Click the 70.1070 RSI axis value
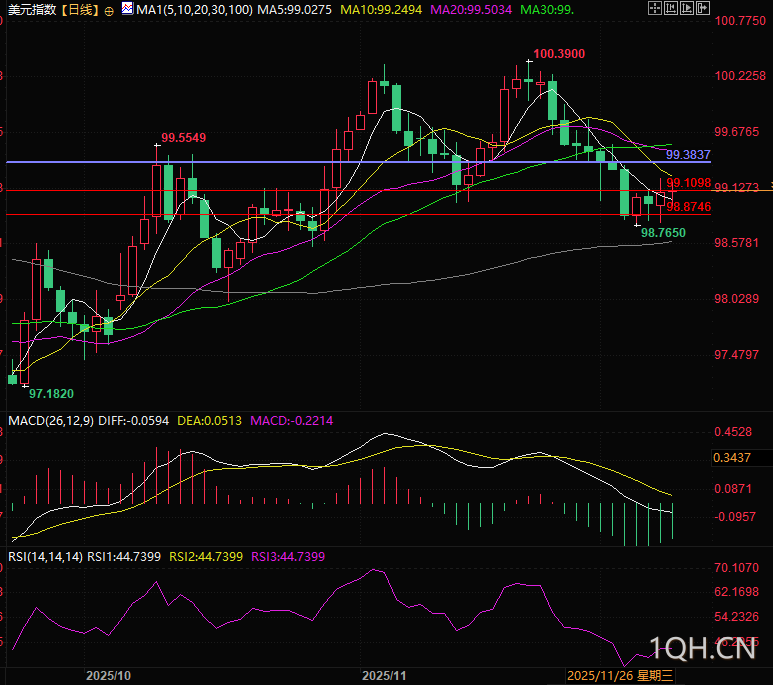773x685 pixels. [x=737, y=568]
